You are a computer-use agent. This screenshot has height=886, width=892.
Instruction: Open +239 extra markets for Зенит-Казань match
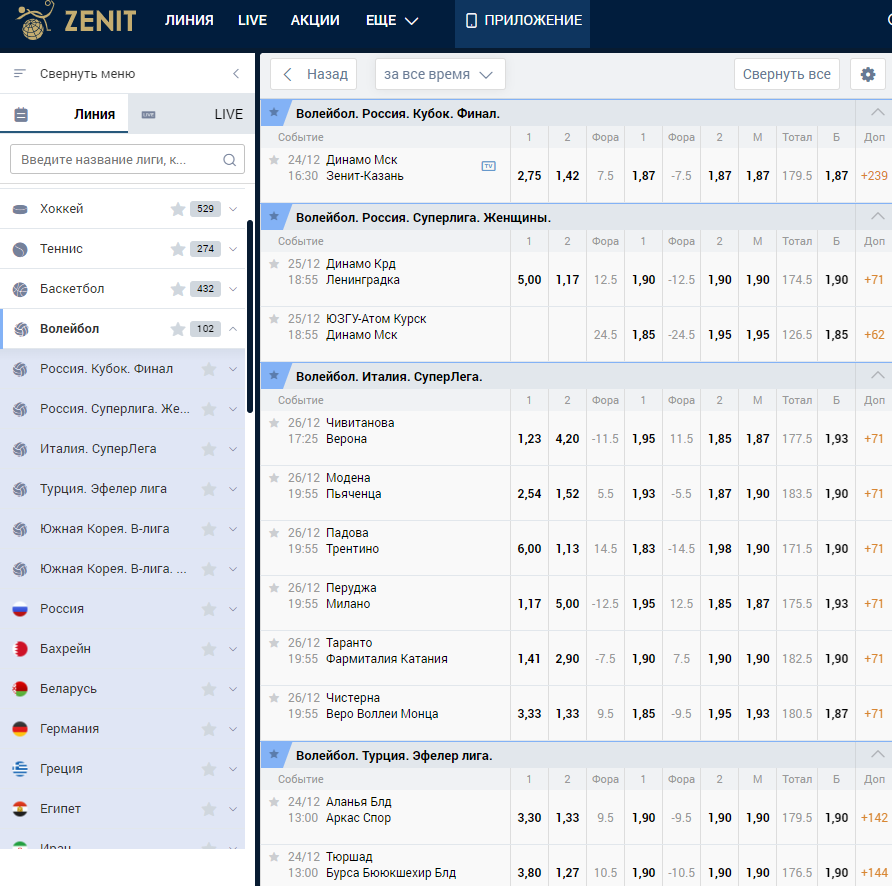(874, 176)
